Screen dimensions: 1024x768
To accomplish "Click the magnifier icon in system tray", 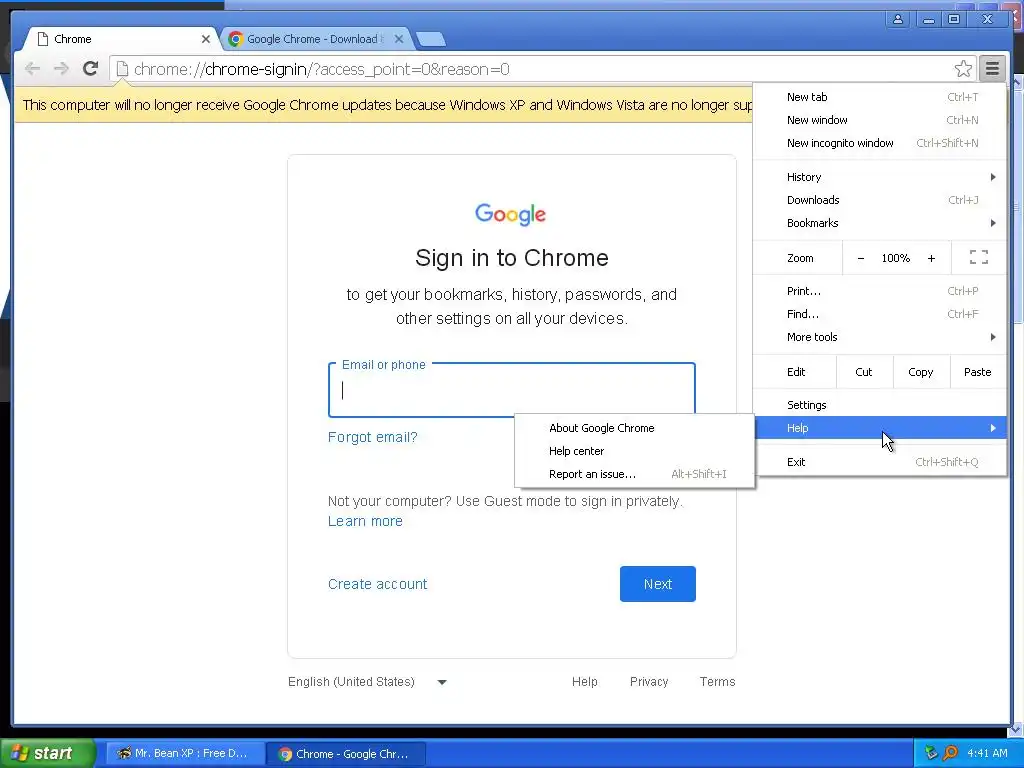I will pyautogui.click(x=950, y=753).
